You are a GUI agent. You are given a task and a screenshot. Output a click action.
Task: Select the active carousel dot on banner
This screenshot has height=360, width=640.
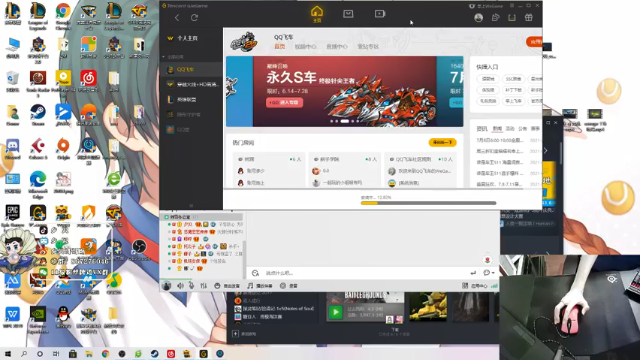click(x=345, y=121)
